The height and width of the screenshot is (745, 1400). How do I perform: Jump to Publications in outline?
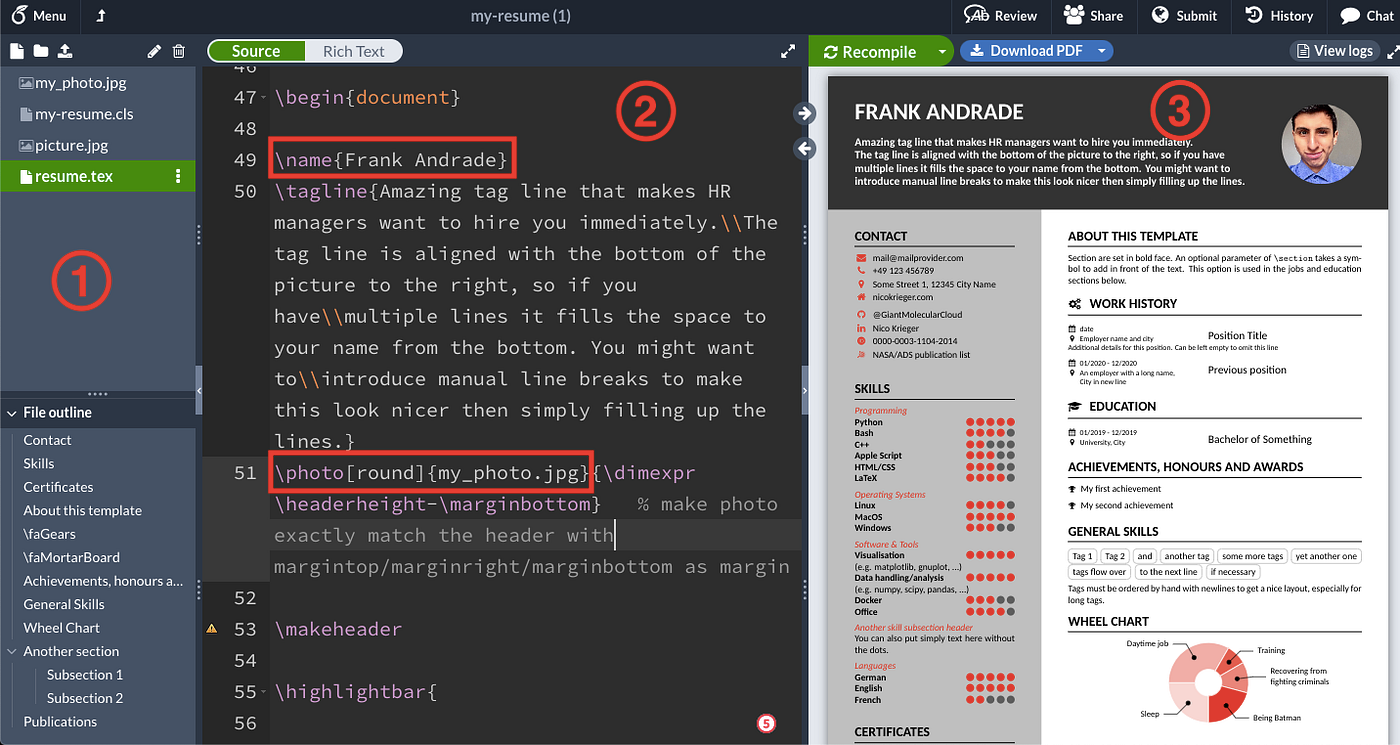[60, 721]
